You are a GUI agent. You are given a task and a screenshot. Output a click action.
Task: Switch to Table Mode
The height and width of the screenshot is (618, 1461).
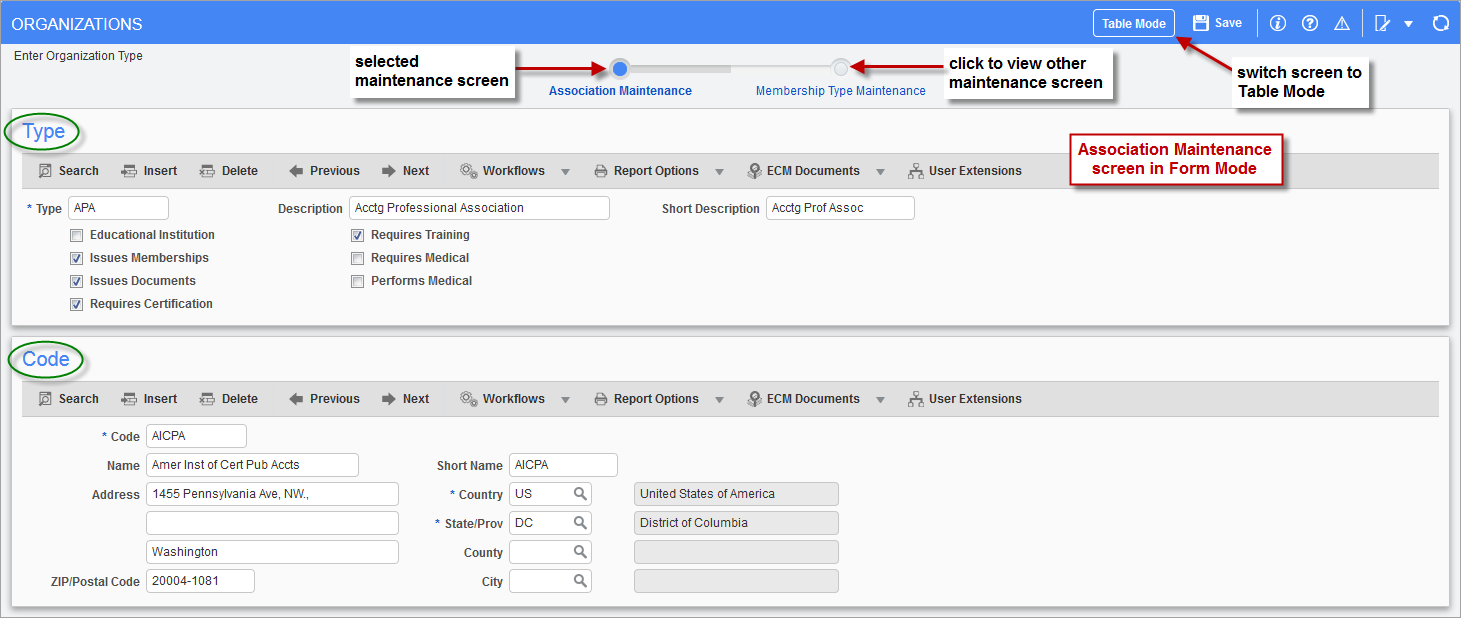pyautogui.click(x=1133, y=23)
